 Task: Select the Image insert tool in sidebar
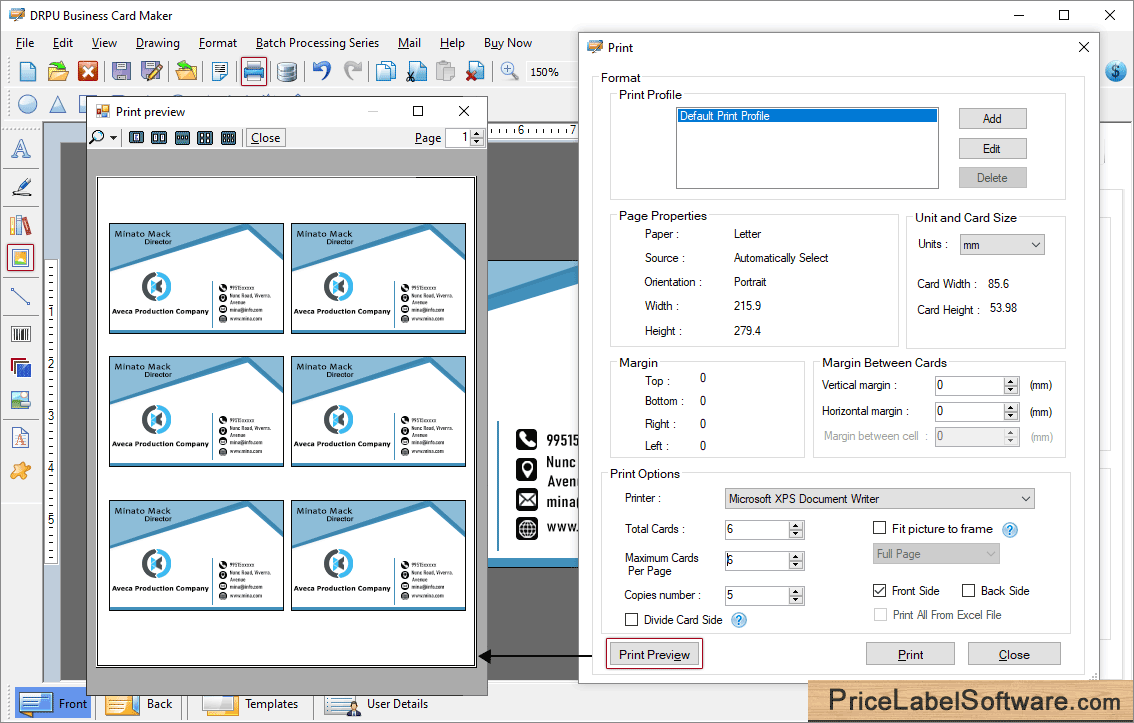(x=20, y=258)
